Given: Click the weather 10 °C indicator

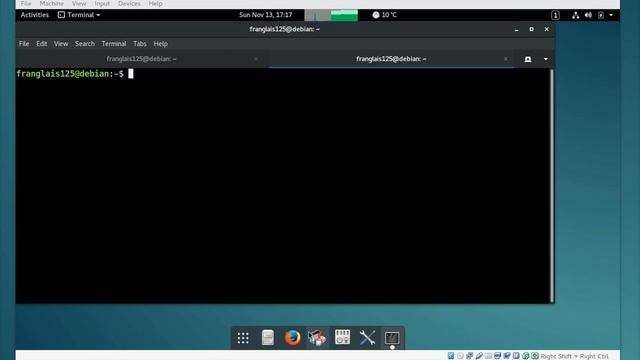Looking at the screenshot, I should click(384, 15).
